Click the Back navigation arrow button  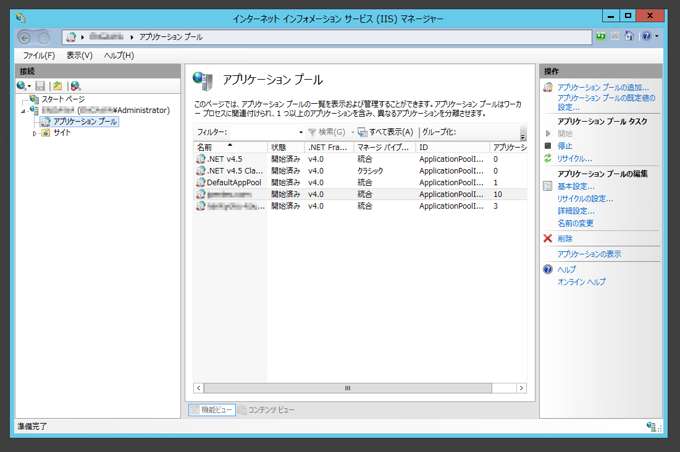[x=25, y=38]
